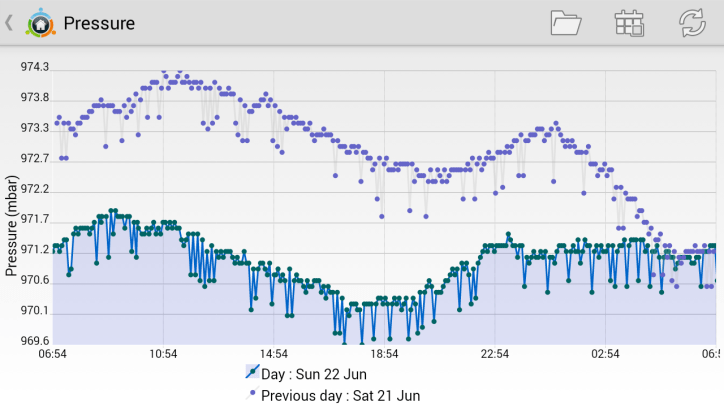
Task: Tap the Pressure title text
Action: coord(99,22)
